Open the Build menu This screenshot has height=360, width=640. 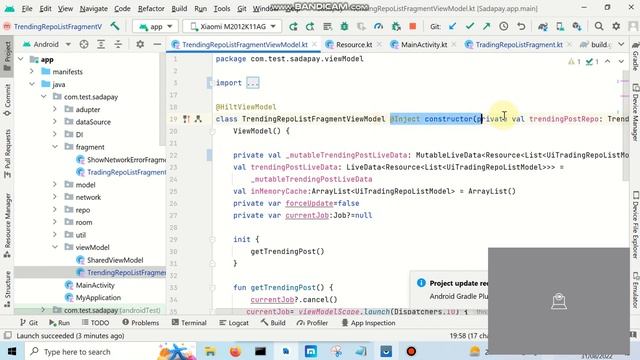[179, 8]
